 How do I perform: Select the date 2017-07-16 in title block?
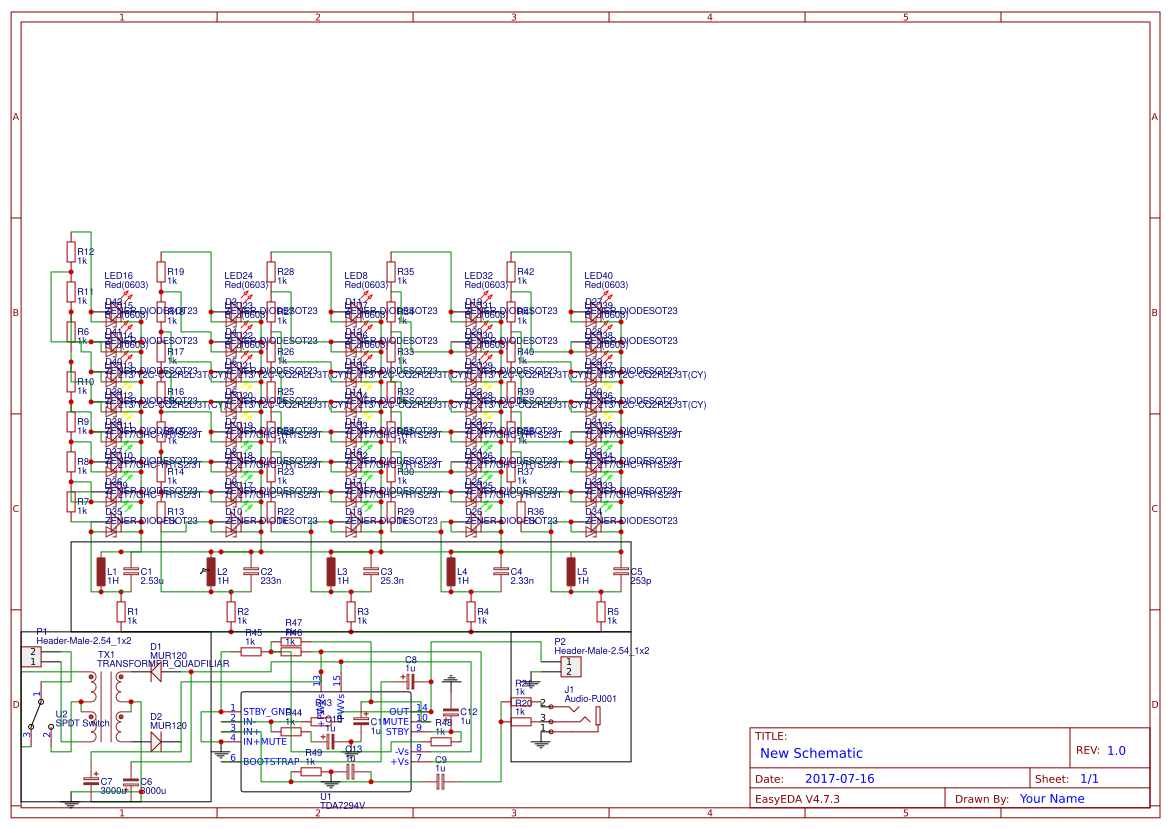(x=839, y=778)
